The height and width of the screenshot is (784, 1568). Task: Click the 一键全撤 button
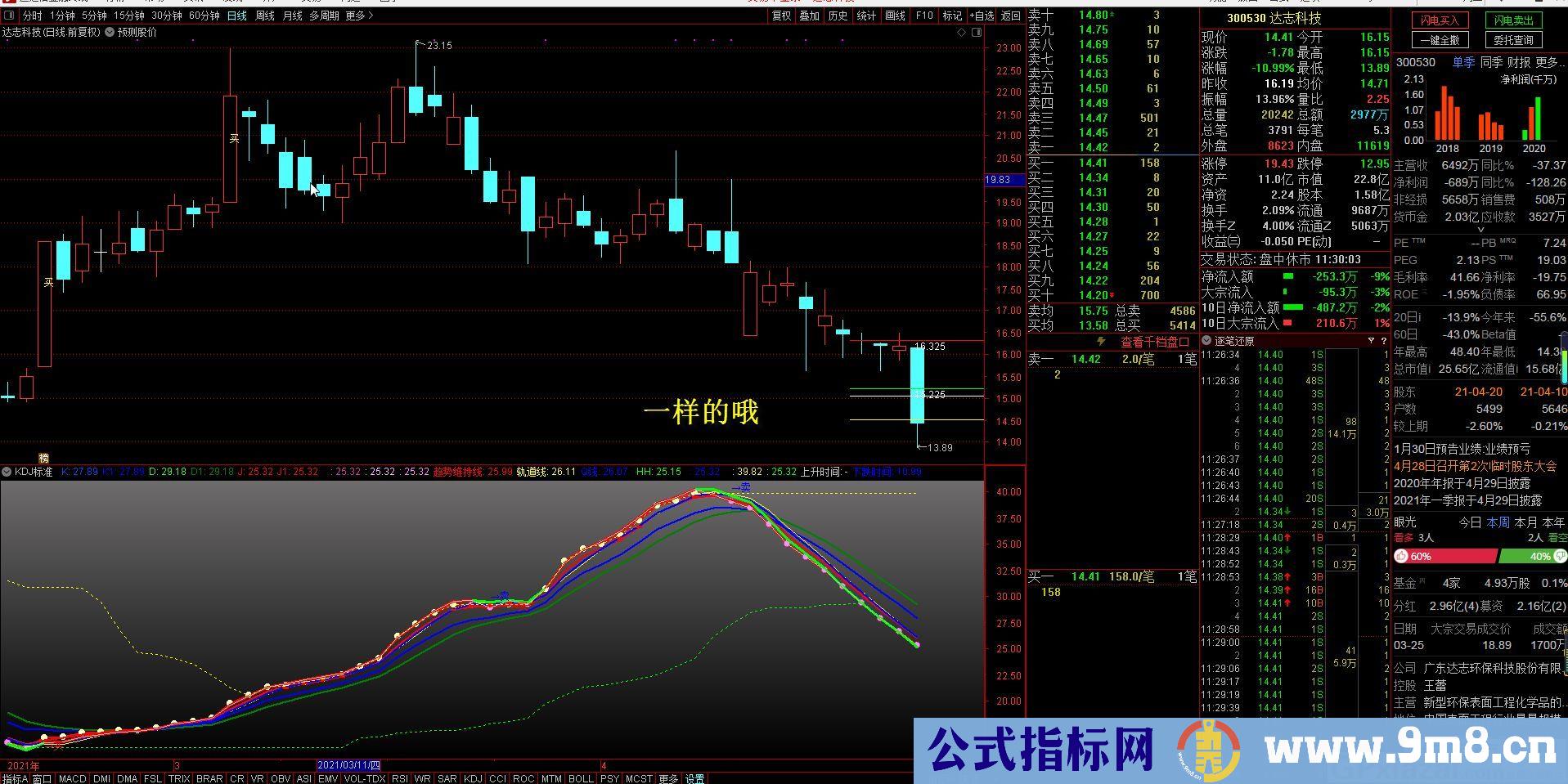[x=1440, y=40]
